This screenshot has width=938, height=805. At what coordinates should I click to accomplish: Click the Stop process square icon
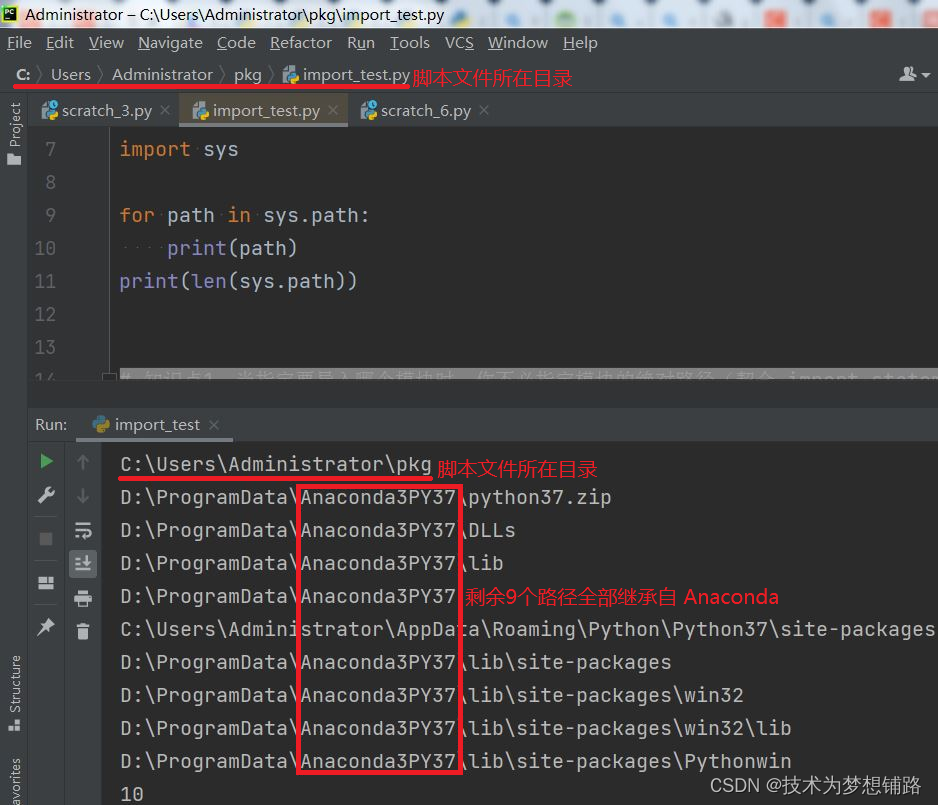click(x=46, y=539)
